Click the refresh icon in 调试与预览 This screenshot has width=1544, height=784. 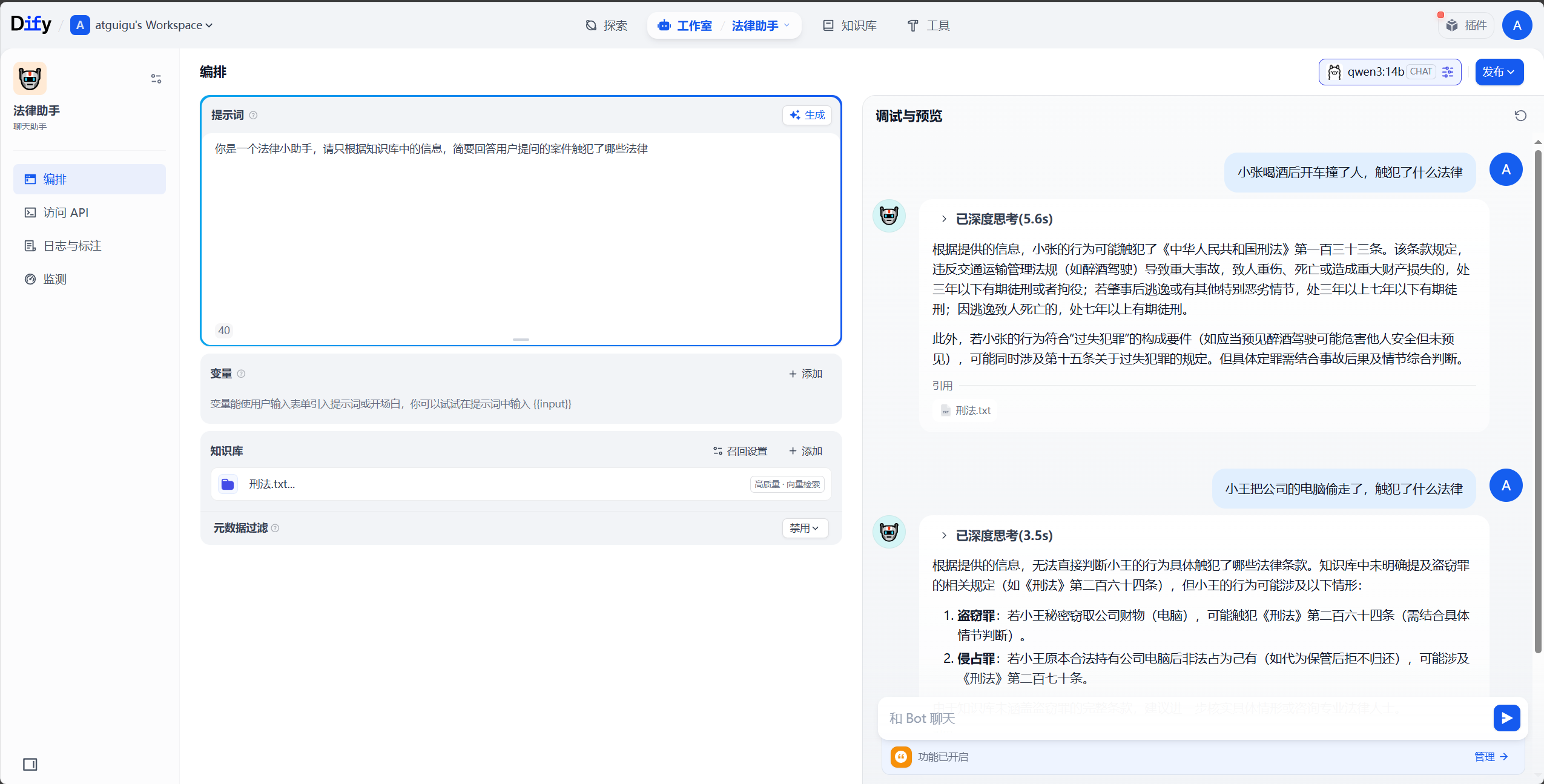[x=1520, y=116]
